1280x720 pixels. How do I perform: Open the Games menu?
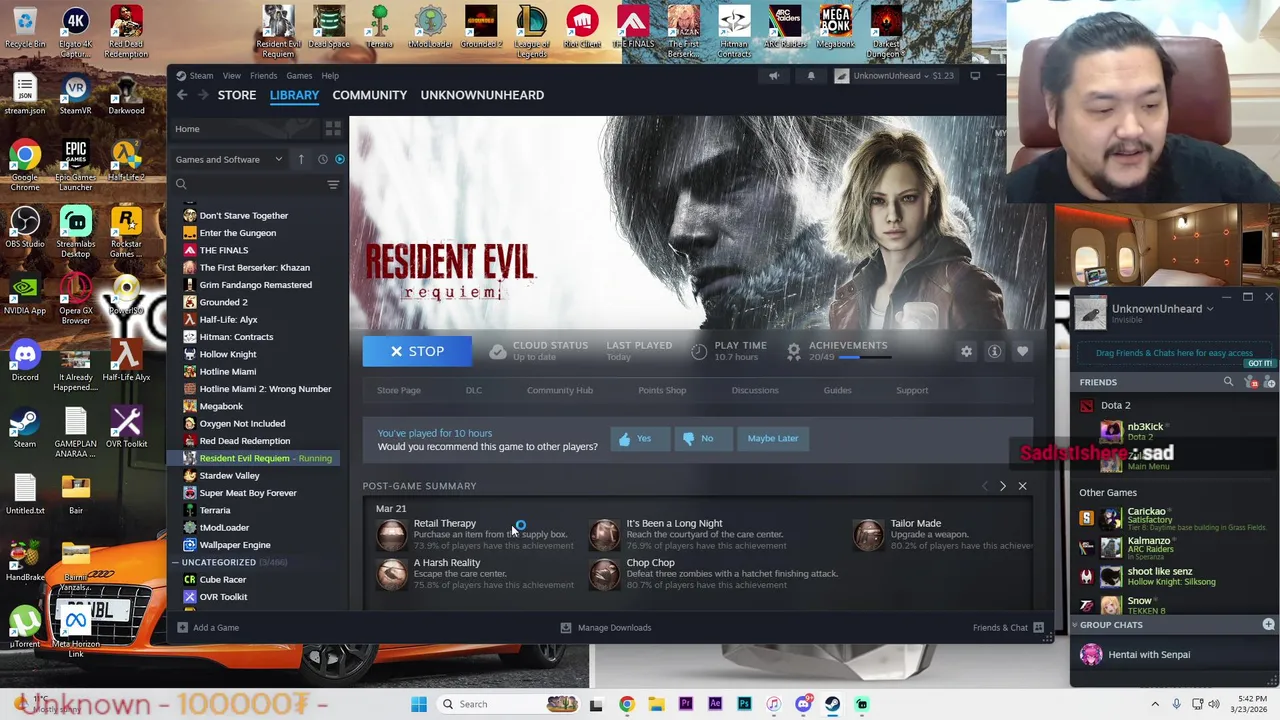pos(299,76)
